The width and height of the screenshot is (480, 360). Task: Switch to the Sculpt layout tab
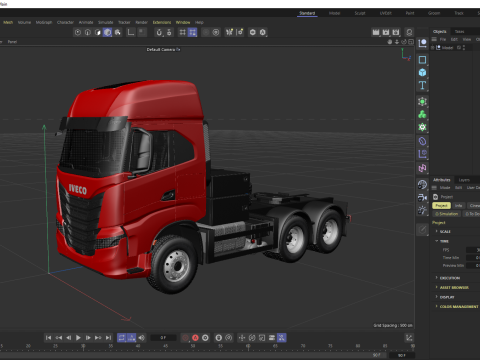point(360,13)
